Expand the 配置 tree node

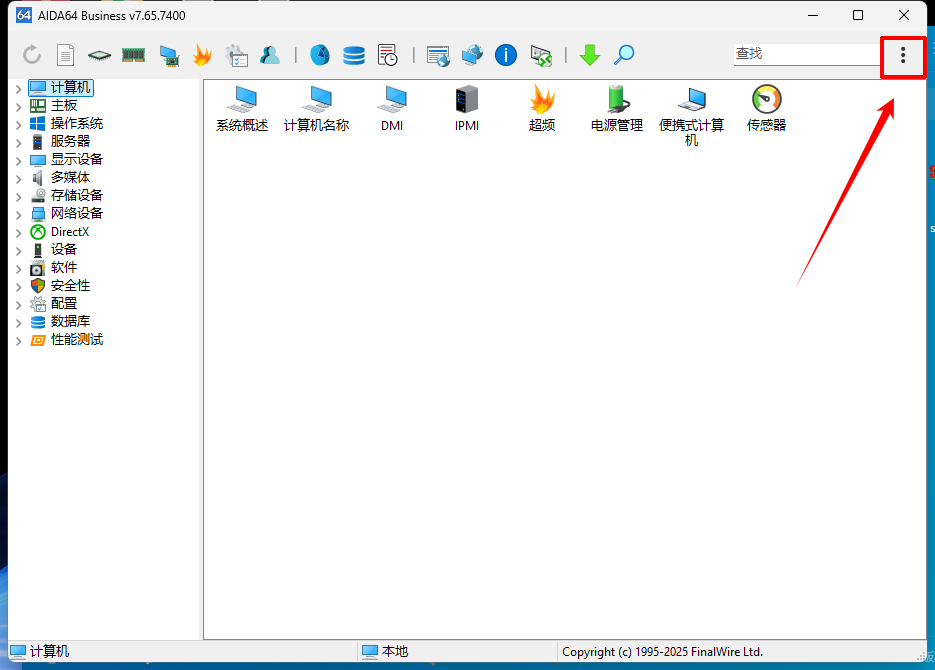tap(18, 305)
